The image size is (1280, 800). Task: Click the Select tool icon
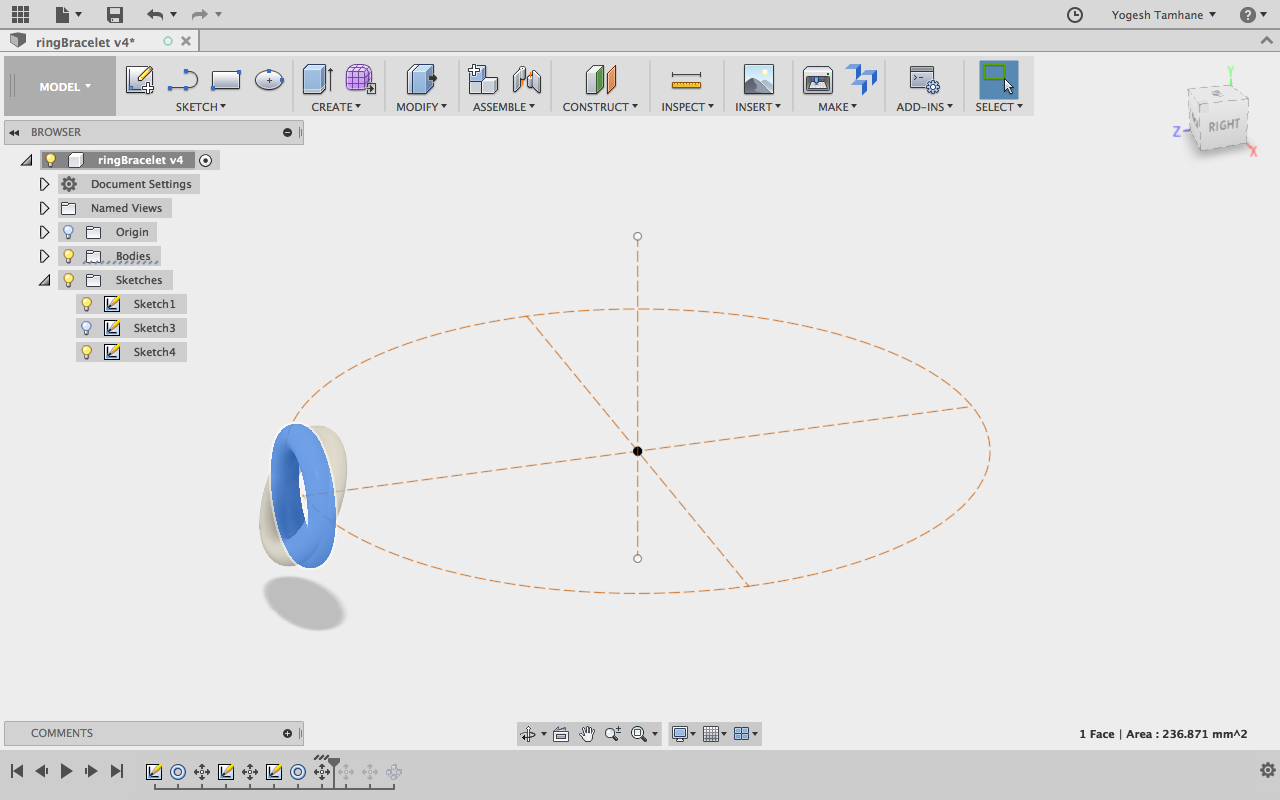click(x=998, y=80)
